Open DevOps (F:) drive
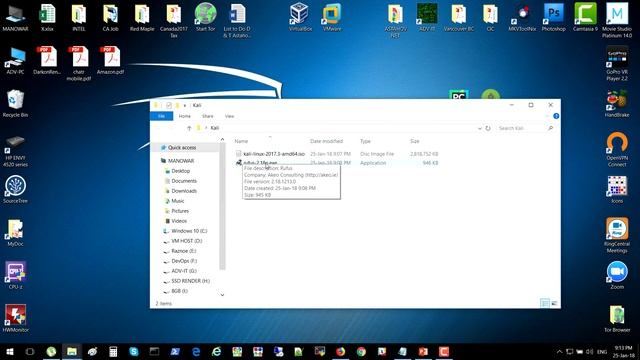Image resolution: width=640 pixels, height=360 pixels. pos(184,261)
